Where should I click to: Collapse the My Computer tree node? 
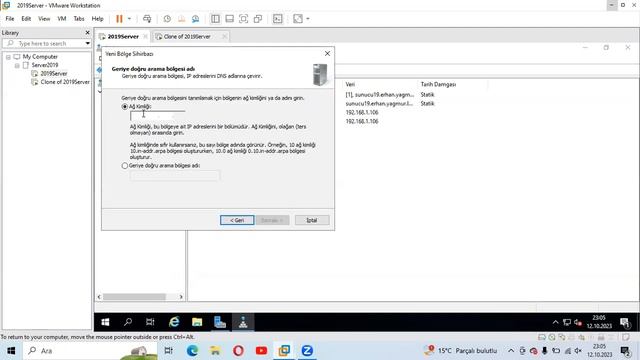(8, 57)
